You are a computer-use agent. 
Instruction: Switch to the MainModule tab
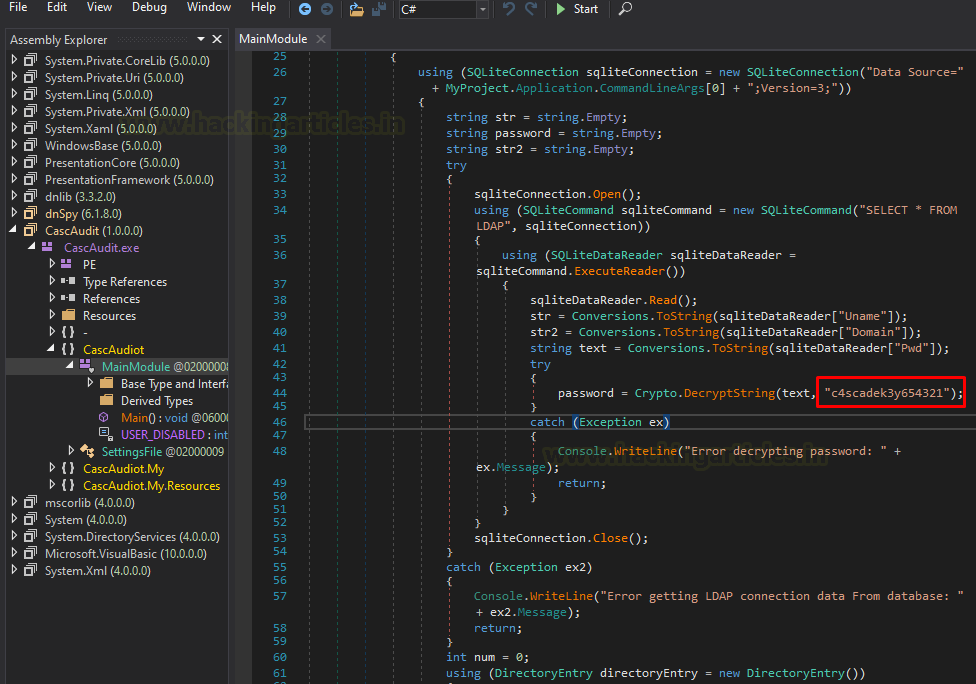pyautogui.click(x=273, y=39)
